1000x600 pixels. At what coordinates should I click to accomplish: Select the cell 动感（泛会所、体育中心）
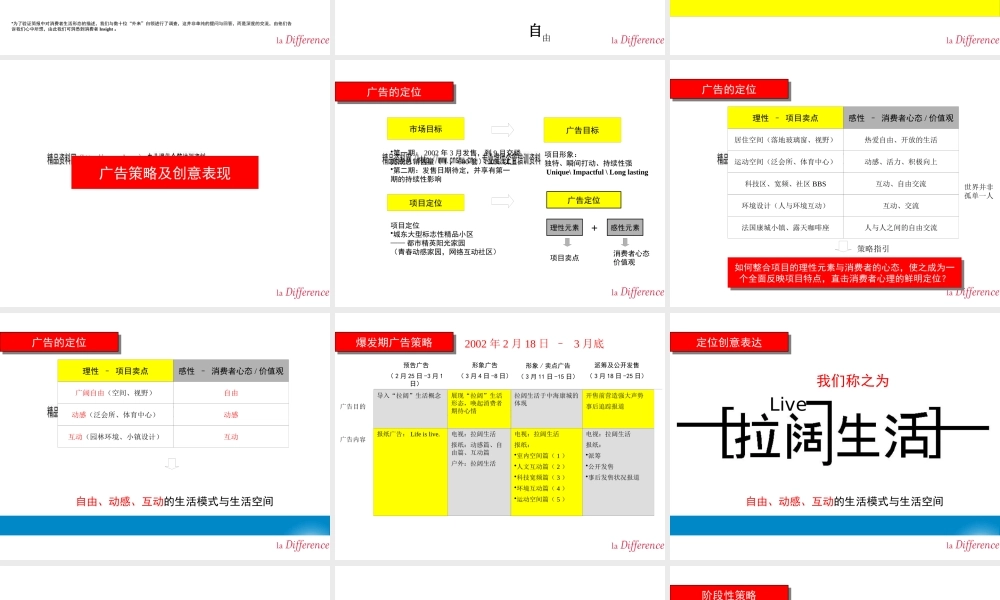[x=115, y=414]
